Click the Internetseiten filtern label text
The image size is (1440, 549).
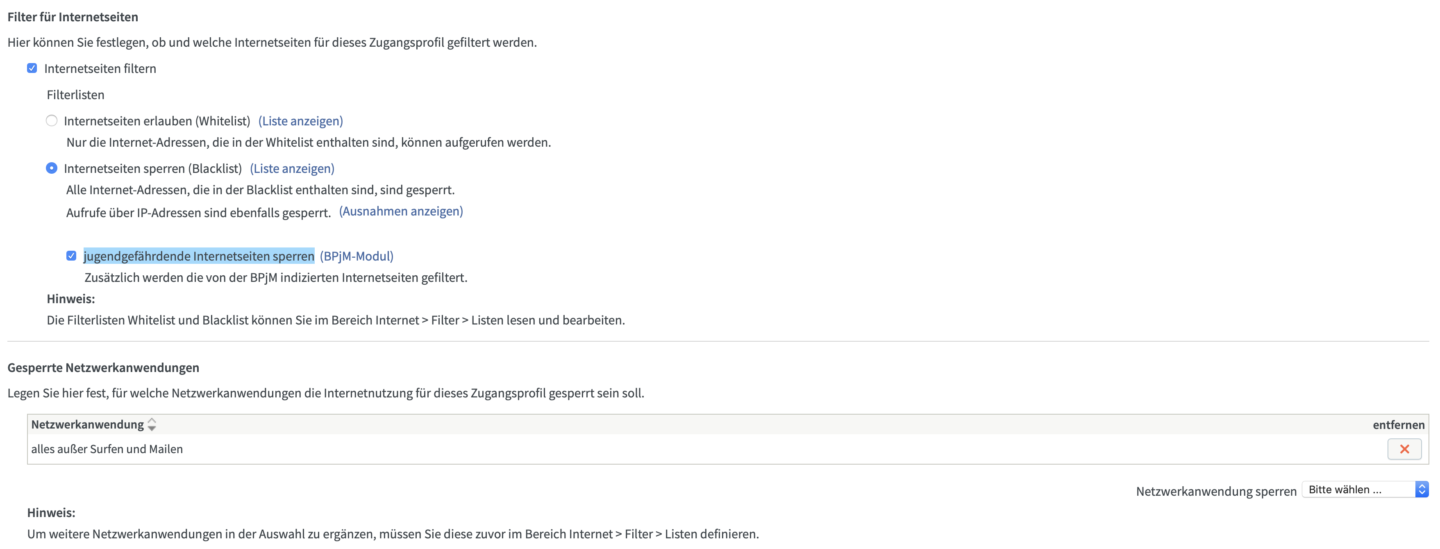100,69
